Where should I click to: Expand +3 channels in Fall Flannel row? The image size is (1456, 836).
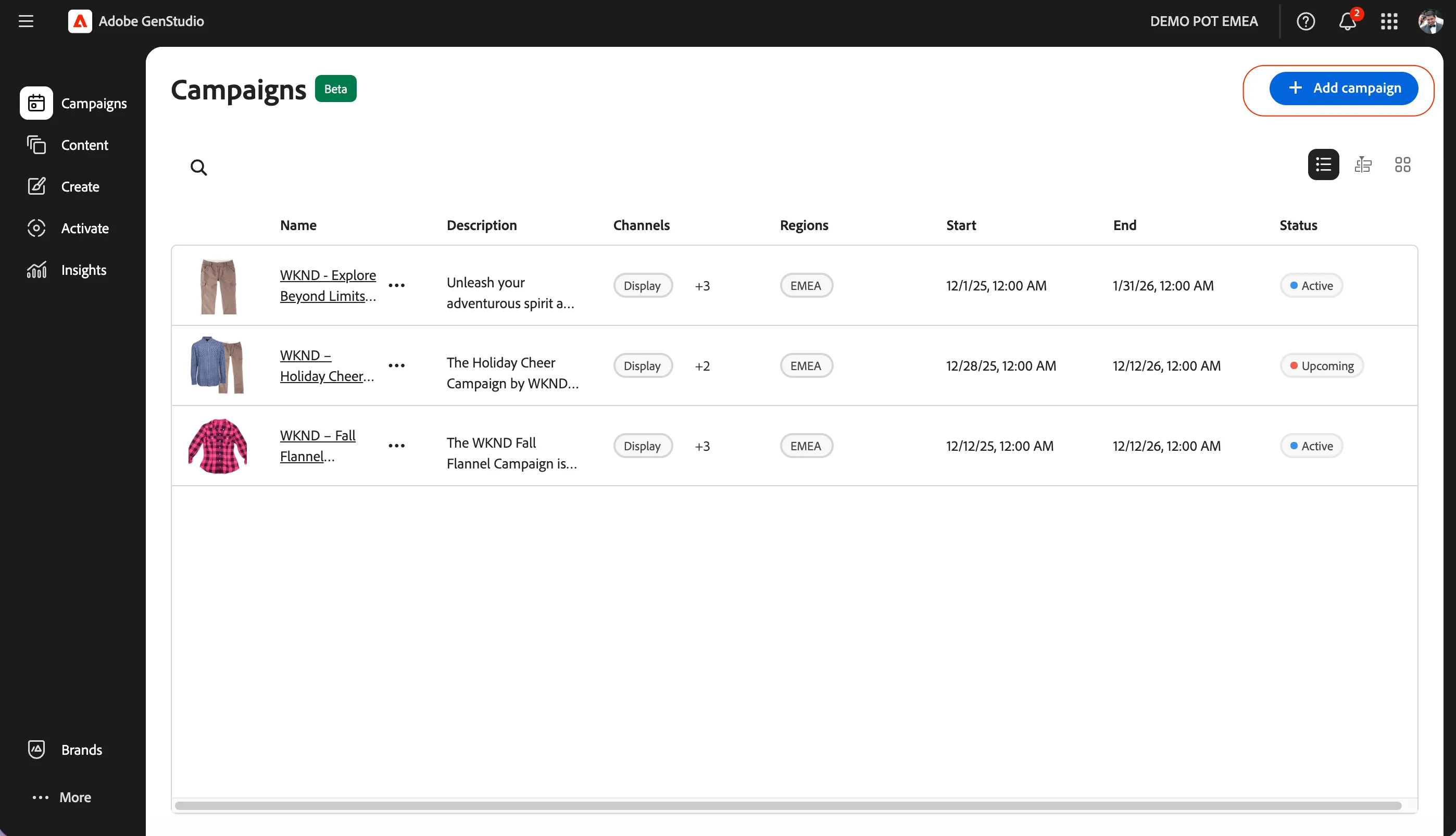702,447
